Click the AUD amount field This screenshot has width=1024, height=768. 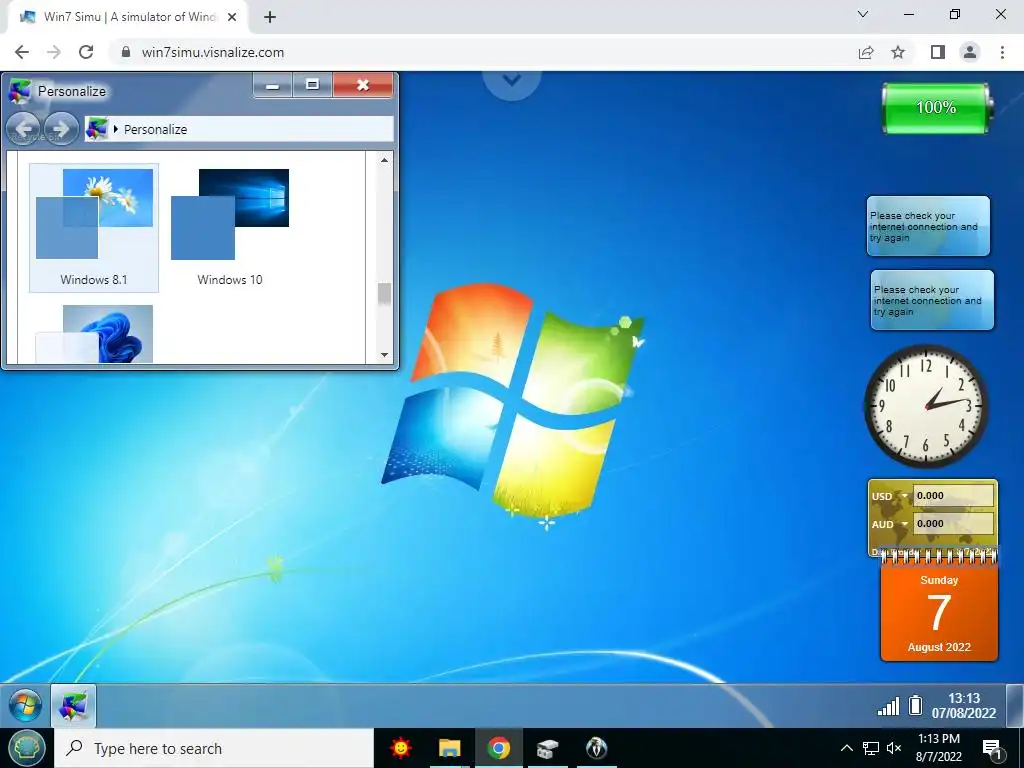[953, 523]
